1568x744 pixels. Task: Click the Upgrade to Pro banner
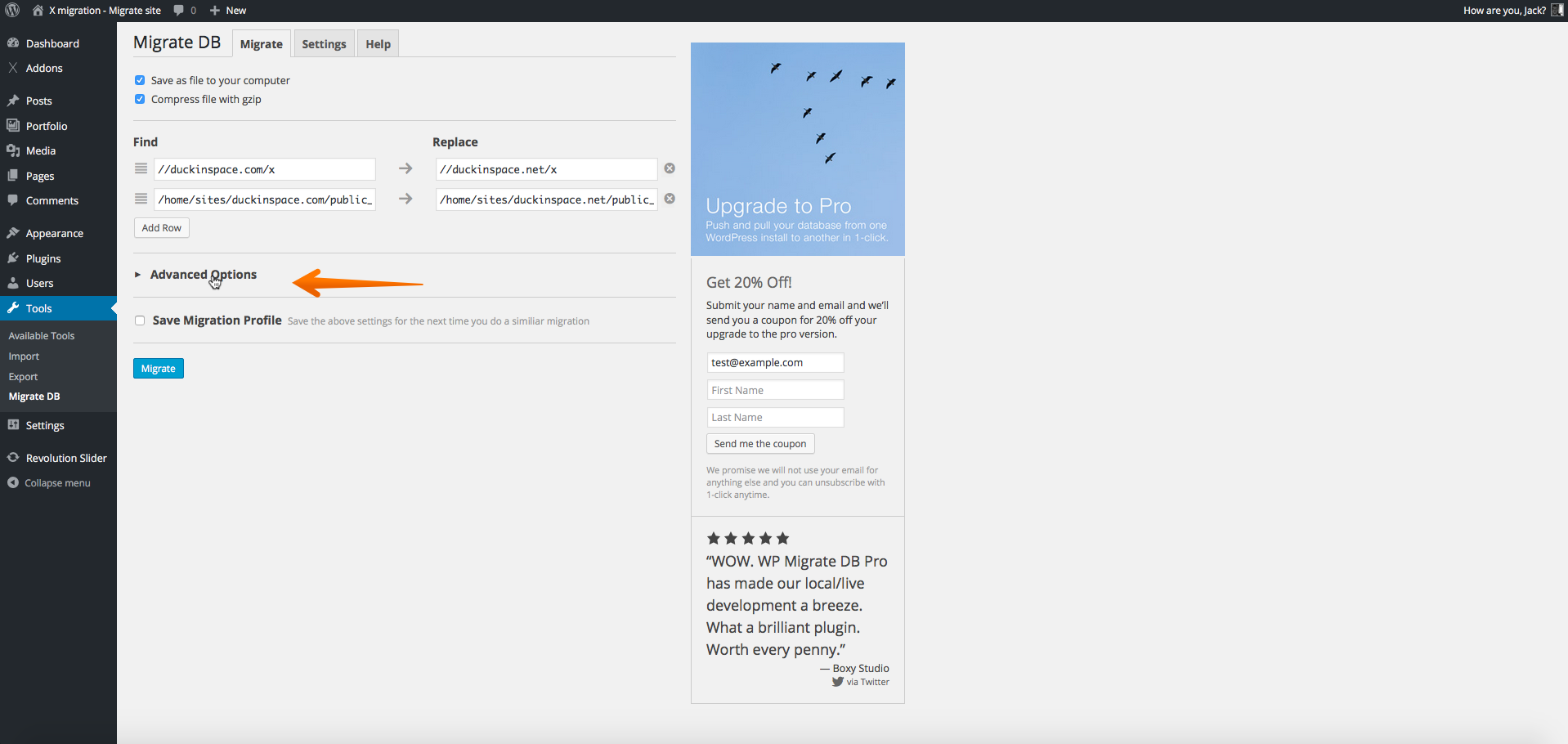(x=798, y=149)
